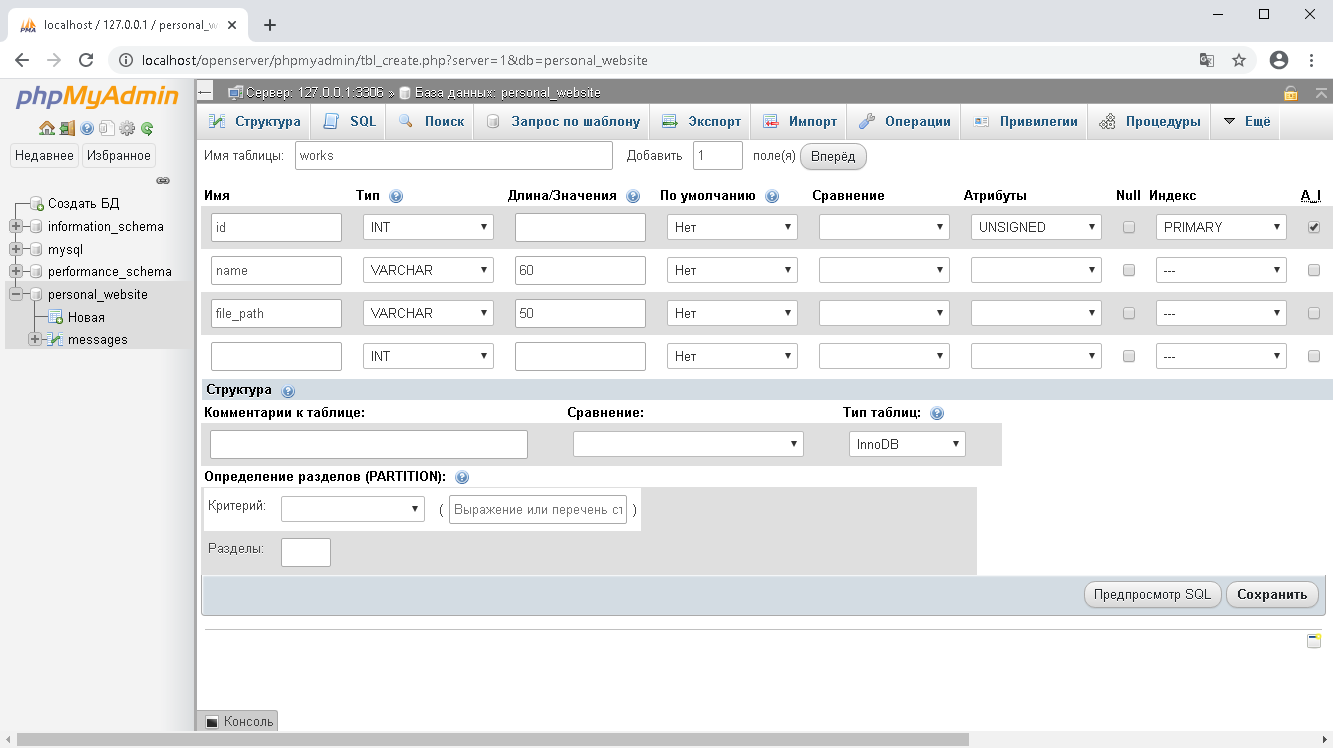The image size is (1333, 748).
Task: Click the Имя таблицы input containing works
Action: (x=452, y=155)
